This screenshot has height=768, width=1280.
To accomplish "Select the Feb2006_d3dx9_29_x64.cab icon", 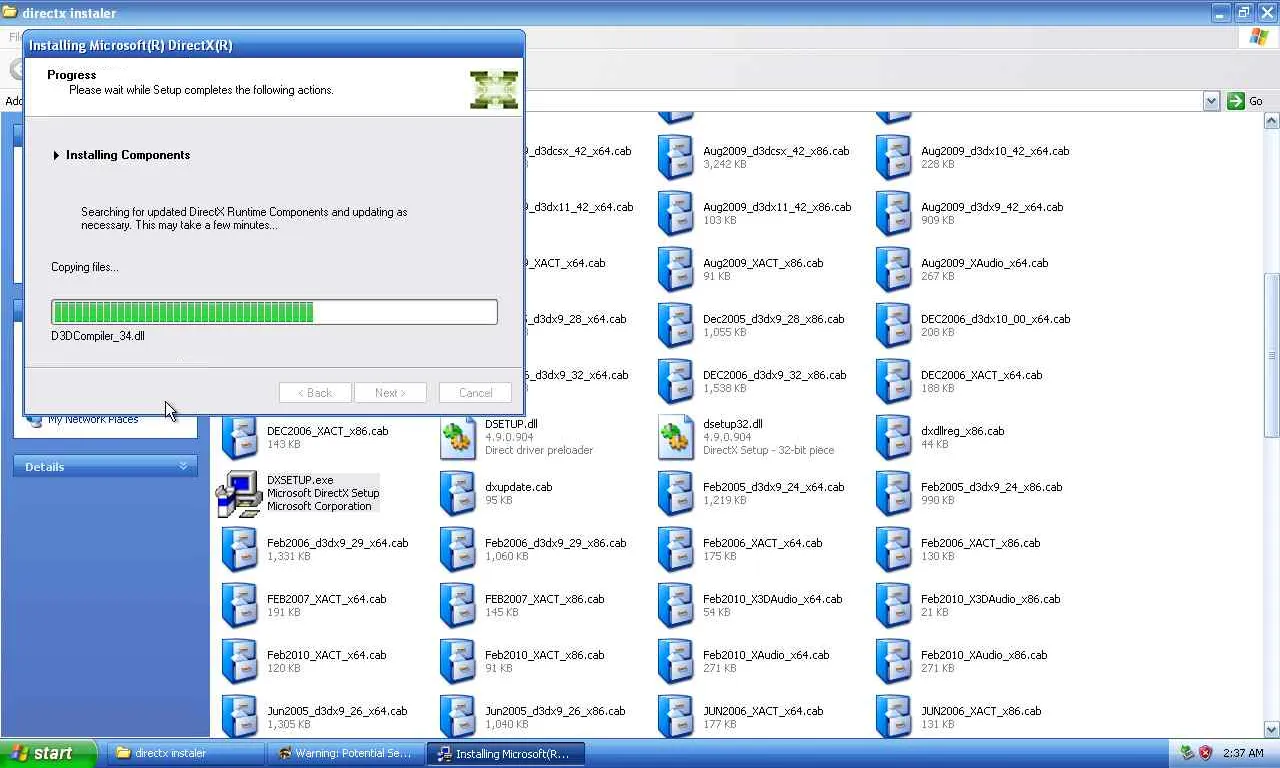I will click(x=240, y=549).
